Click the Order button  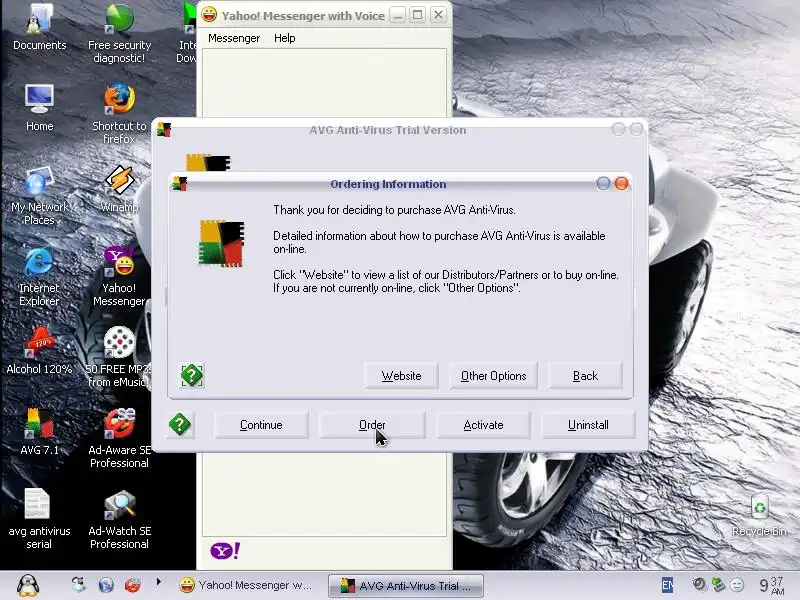372,425
